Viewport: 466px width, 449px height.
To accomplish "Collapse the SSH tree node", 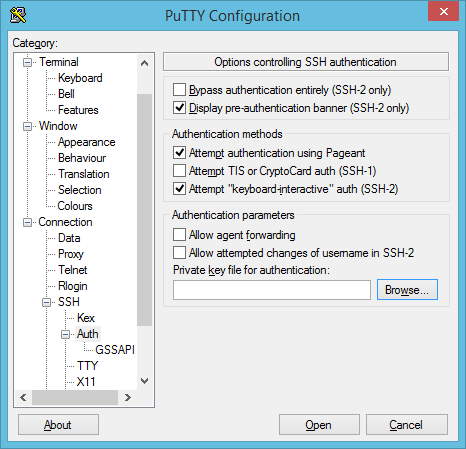I will point(47,302).
